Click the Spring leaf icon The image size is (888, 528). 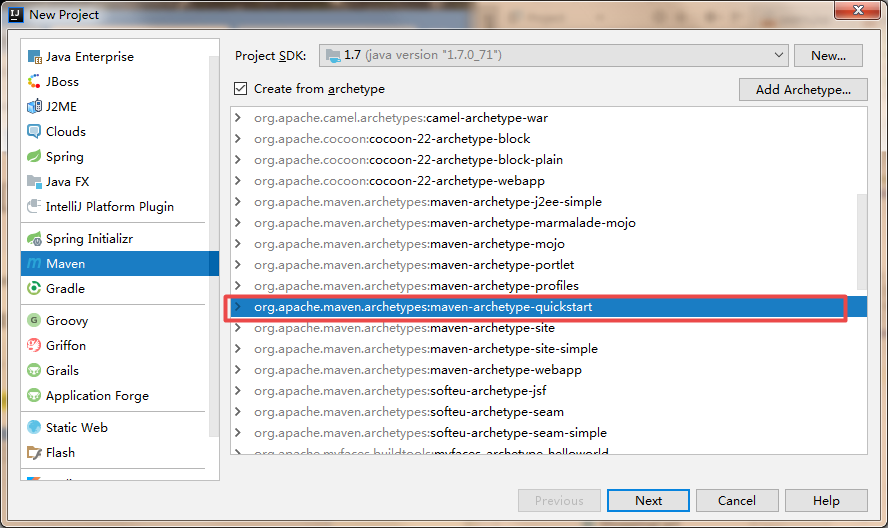35,156
